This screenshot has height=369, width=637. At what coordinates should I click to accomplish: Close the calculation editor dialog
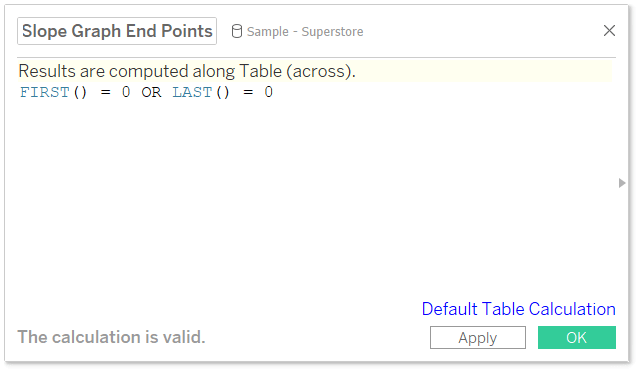pos(609,30)
